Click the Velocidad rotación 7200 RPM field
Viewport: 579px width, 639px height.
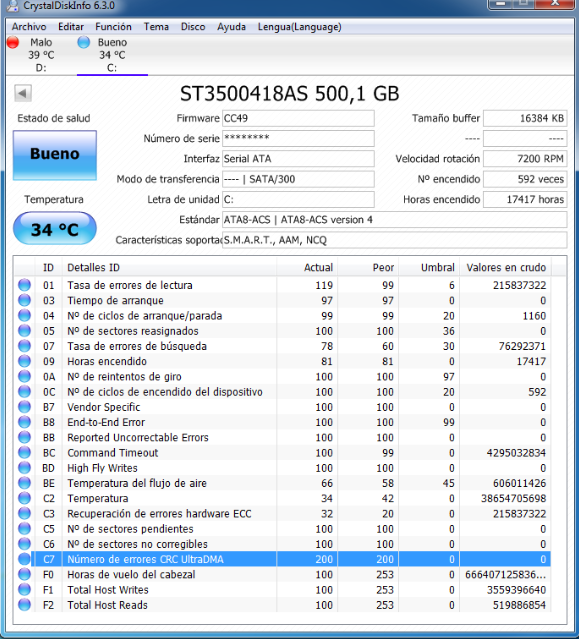coord(525,159)
